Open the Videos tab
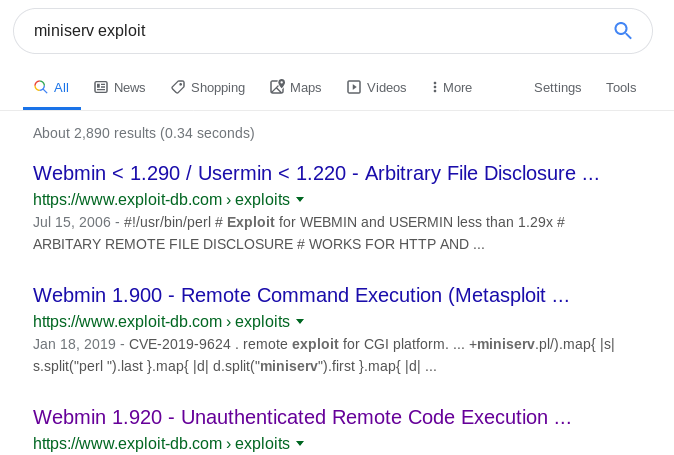Screen dimensions: 674x455 click(377, 88)
